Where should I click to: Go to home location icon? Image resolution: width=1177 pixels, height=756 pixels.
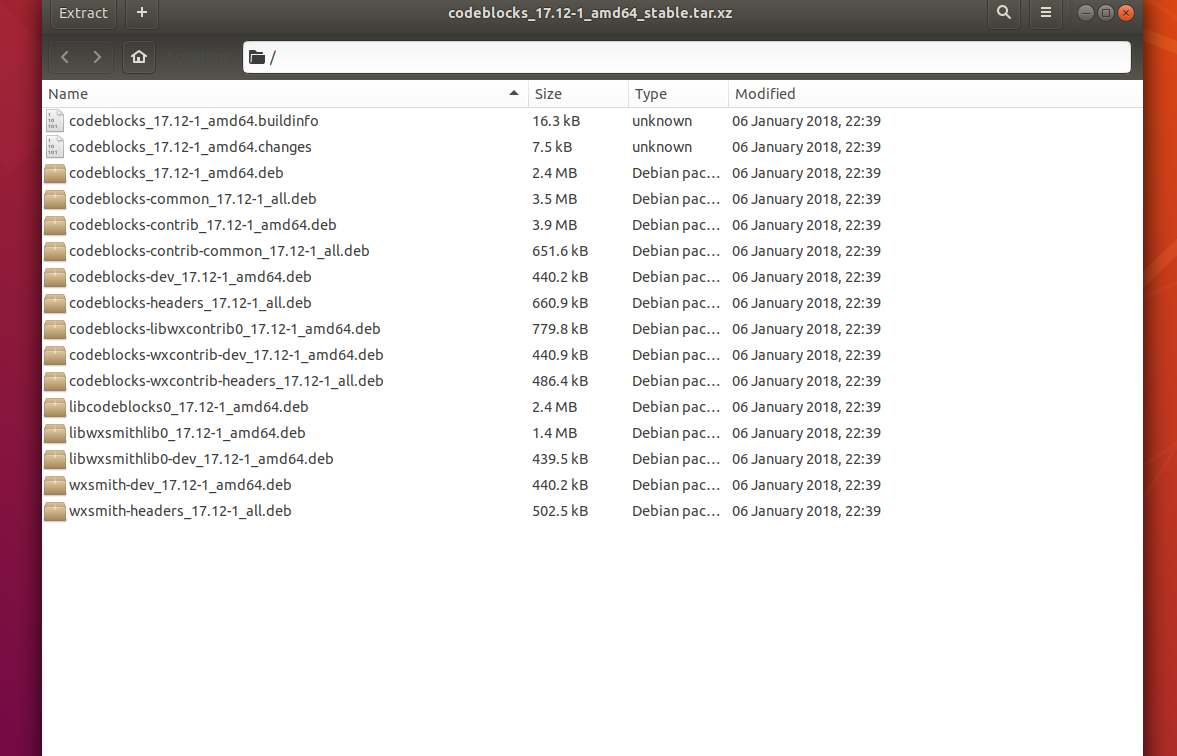(x=139, y=57)
